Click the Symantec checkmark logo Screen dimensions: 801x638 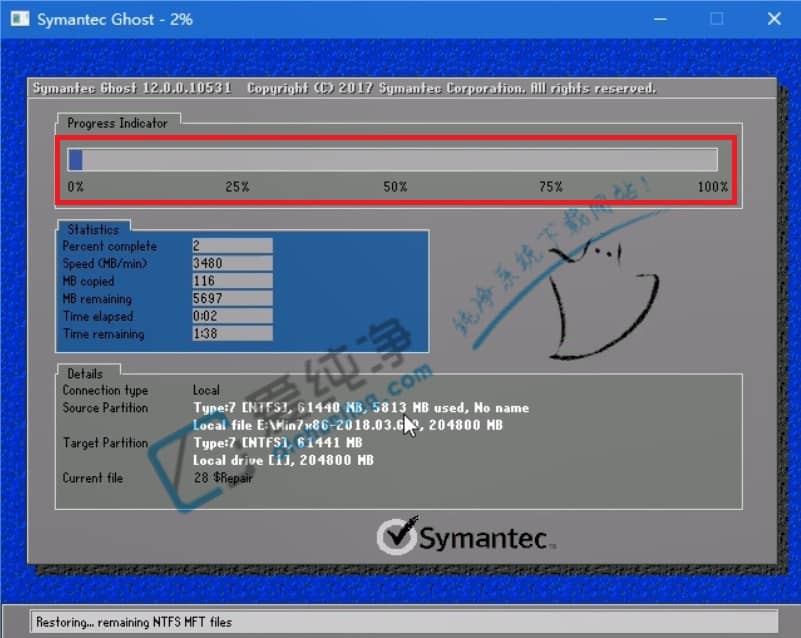point(397,537)
